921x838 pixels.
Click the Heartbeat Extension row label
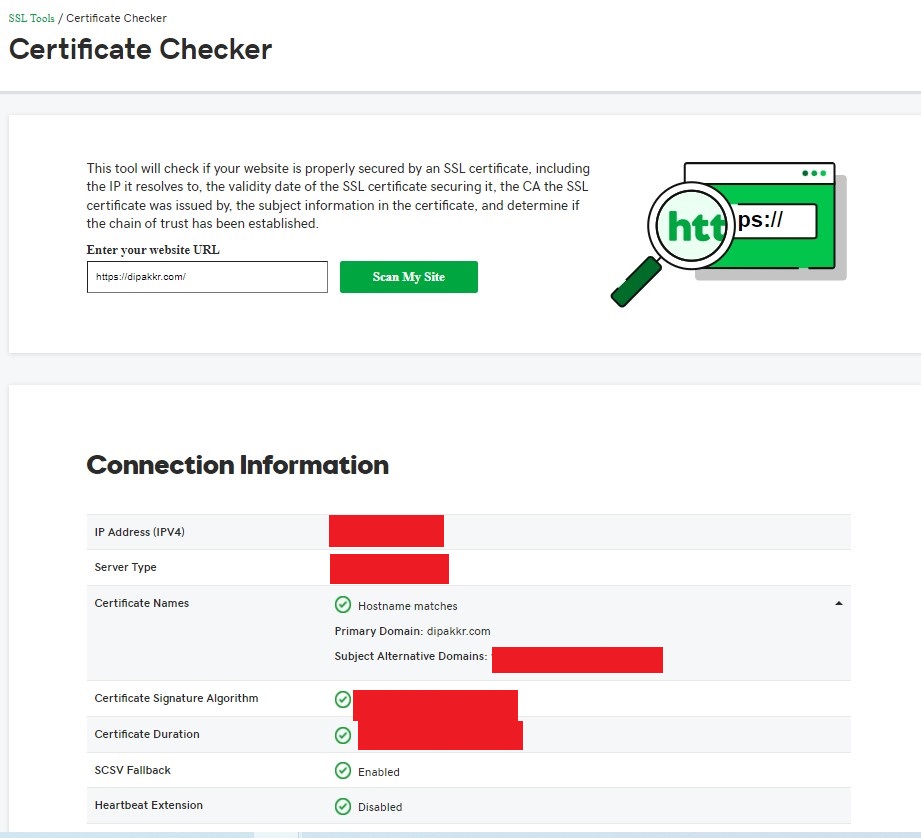(149, 805)
